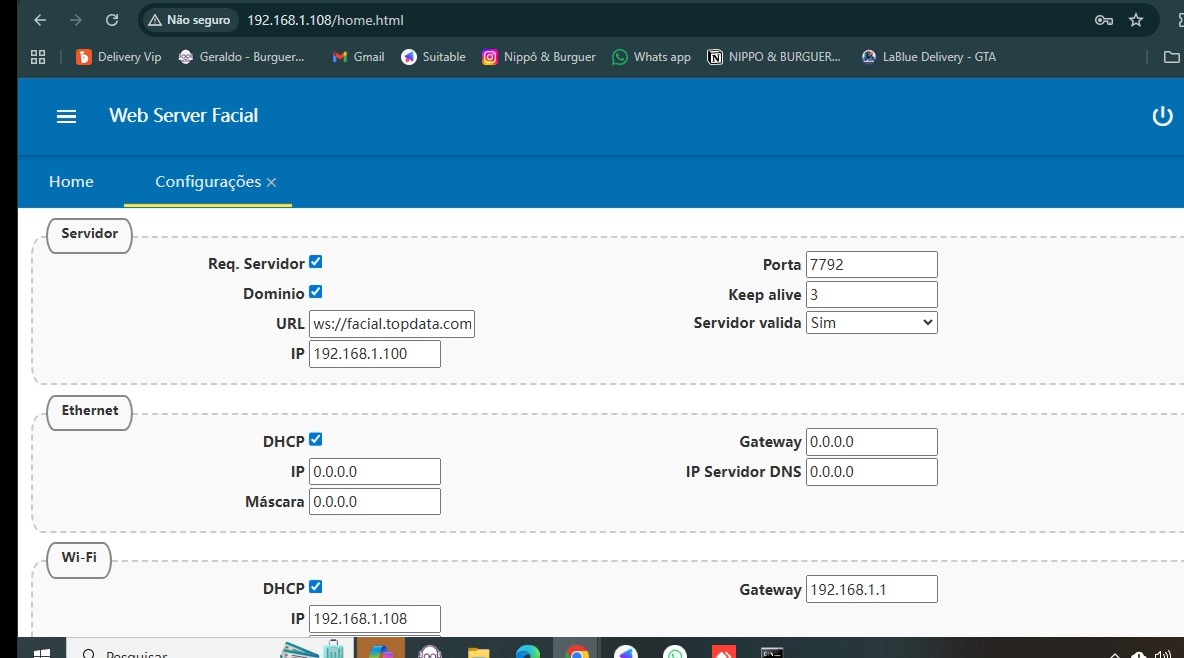The height and width of the screenshot is (658, 1184).
Task: Open the hamburger navigation menu
Action: point(66,116)
